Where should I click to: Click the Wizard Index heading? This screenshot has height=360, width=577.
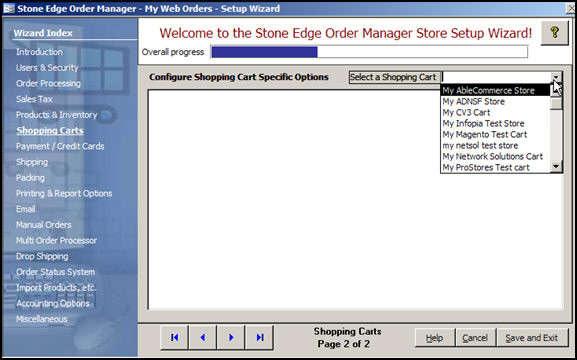click(x=43, y=33)
